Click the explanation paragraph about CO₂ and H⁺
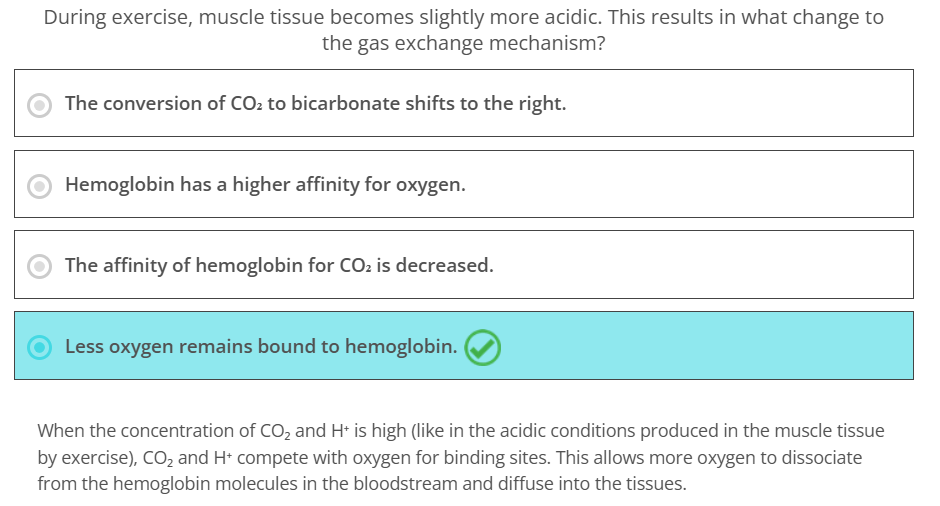Image resolution: width=940 pixels, height=506 pixels. tap(460, 457)
